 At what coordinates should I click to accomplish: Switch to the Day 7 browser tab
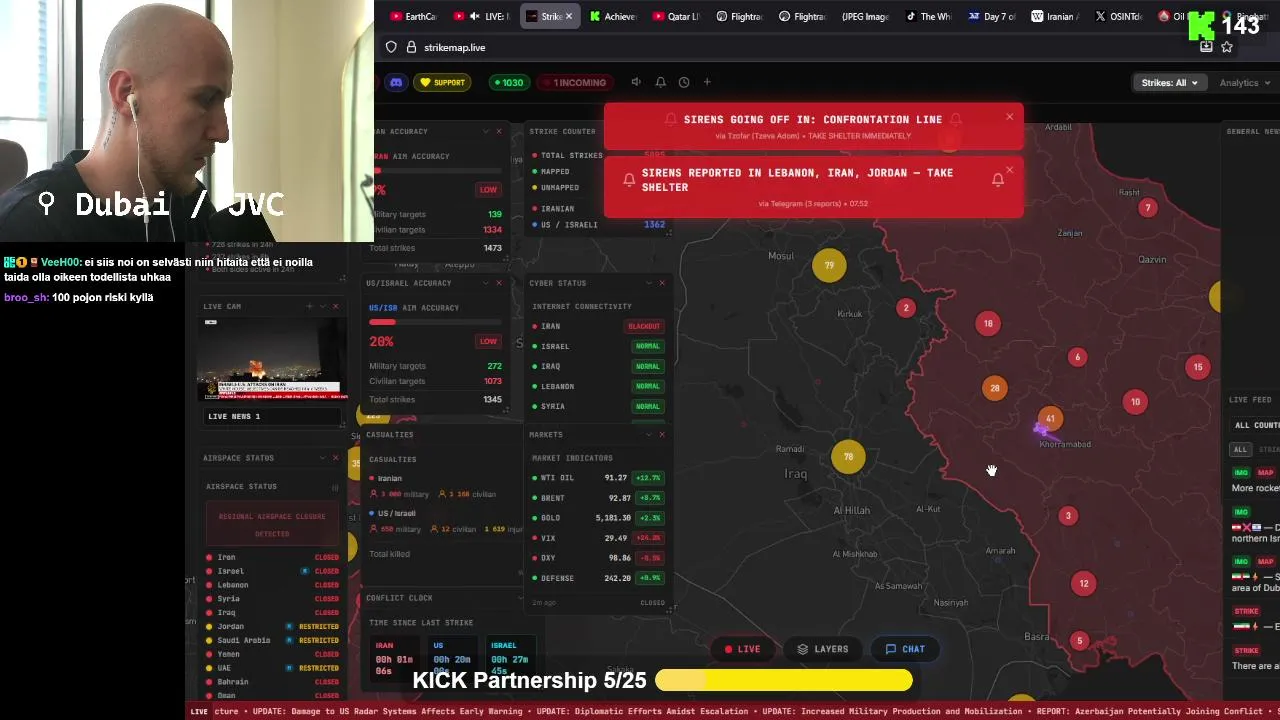click(x=992, y=16)
